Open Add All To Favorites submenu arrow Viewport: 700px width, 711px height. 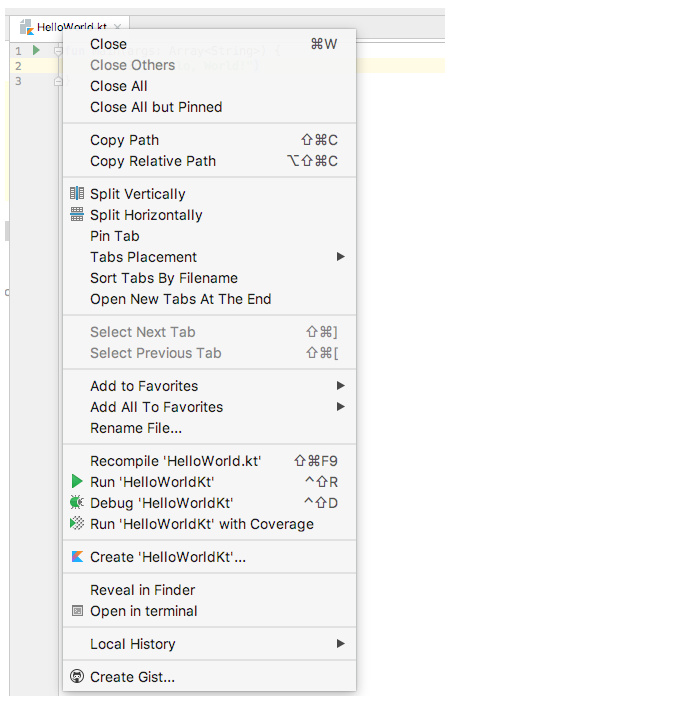pyautogui.click(x=340, y=407)
